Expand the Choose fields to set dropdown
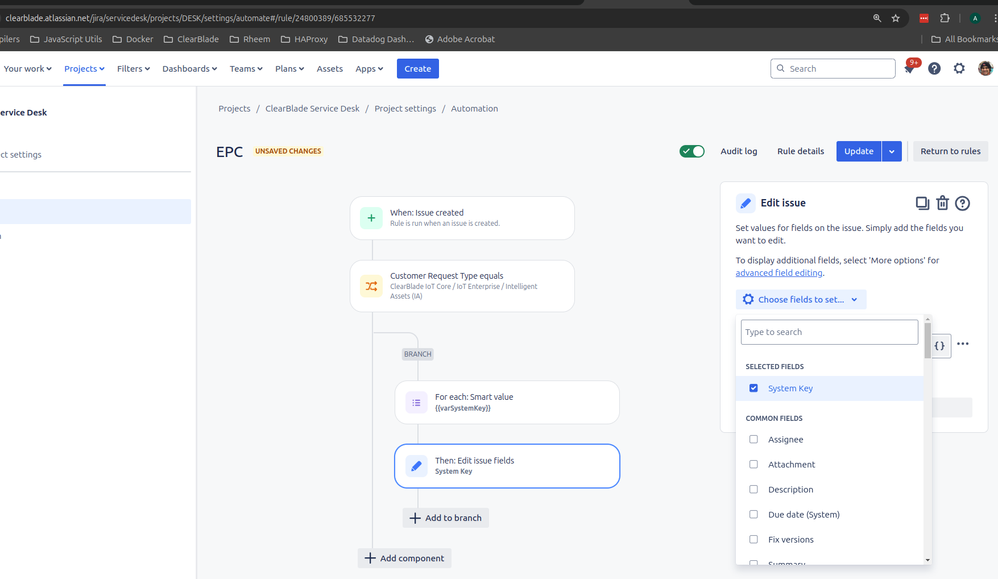The height and width of the screenshot is (579, 998). point(801,299)
